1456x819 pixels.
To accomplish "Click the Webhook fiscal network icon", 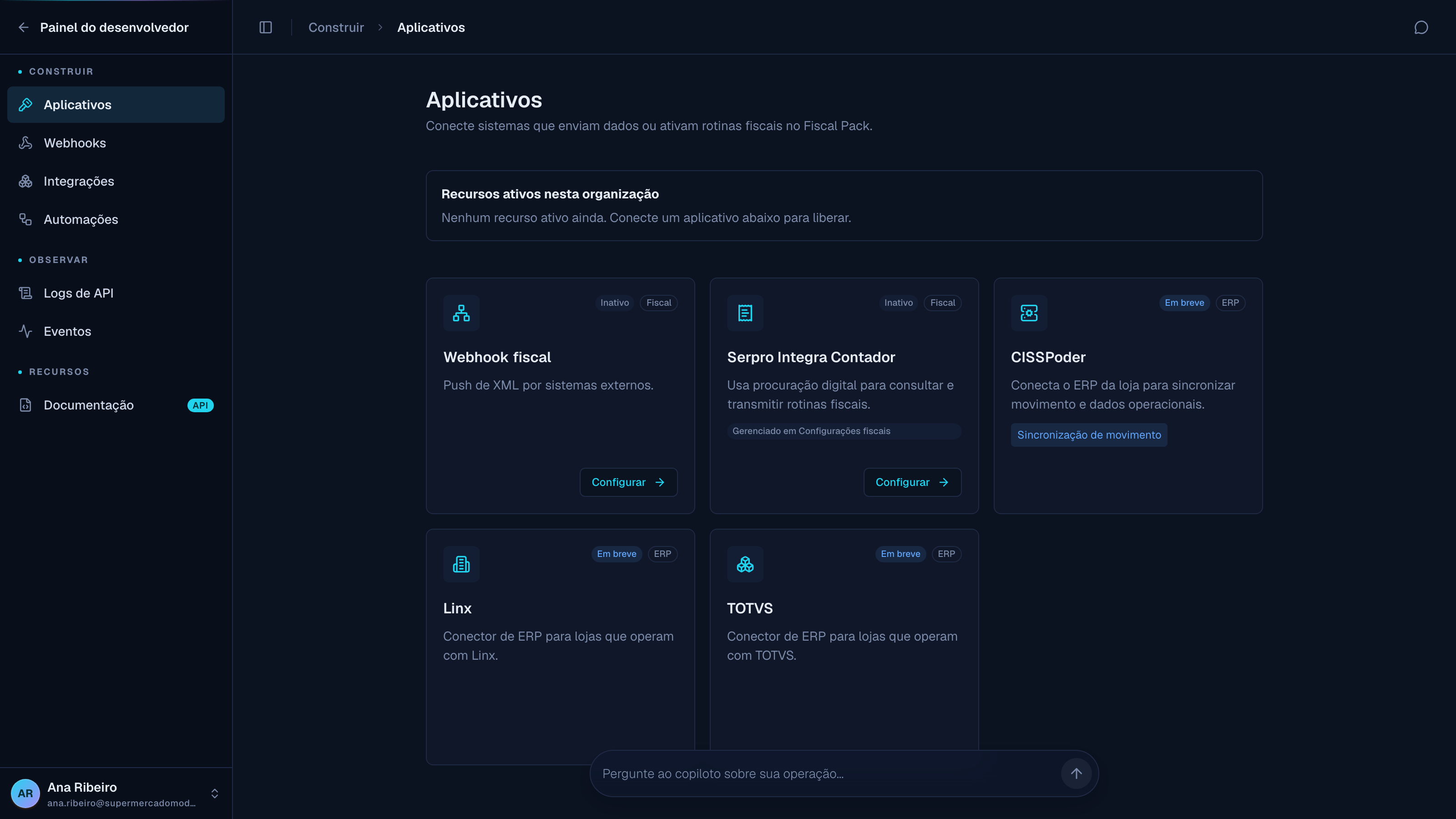I will tap(461, 313).
